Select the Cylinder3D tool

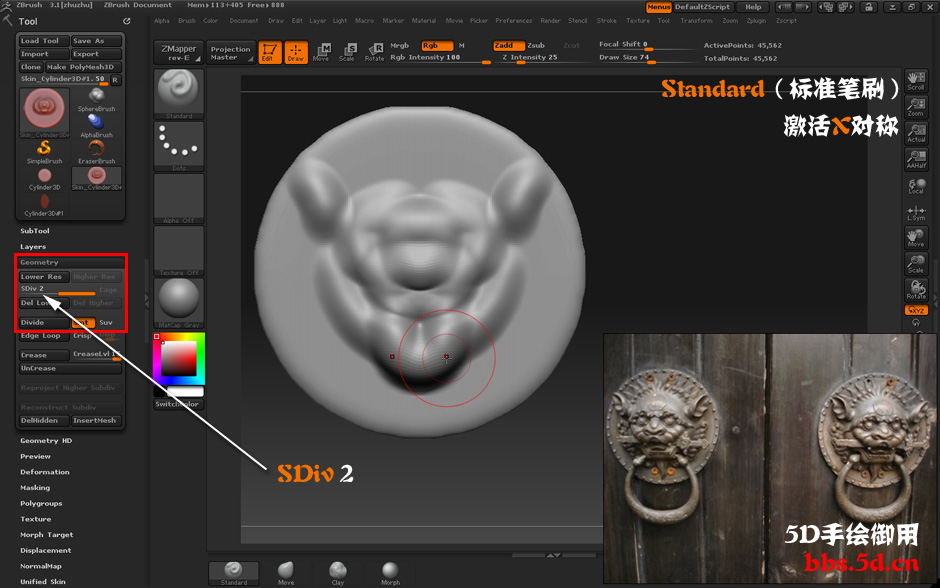coord(44,179)
